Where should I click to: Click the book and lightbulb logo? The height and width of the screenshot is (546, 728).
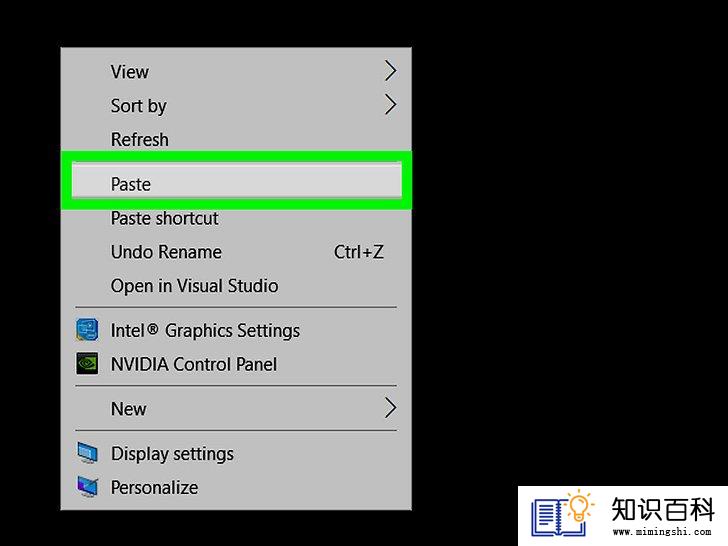tap(562, 514)
